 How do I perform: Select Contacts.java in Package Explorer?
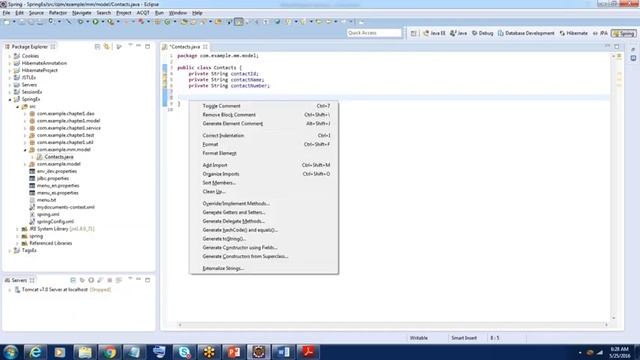[59, 157]
